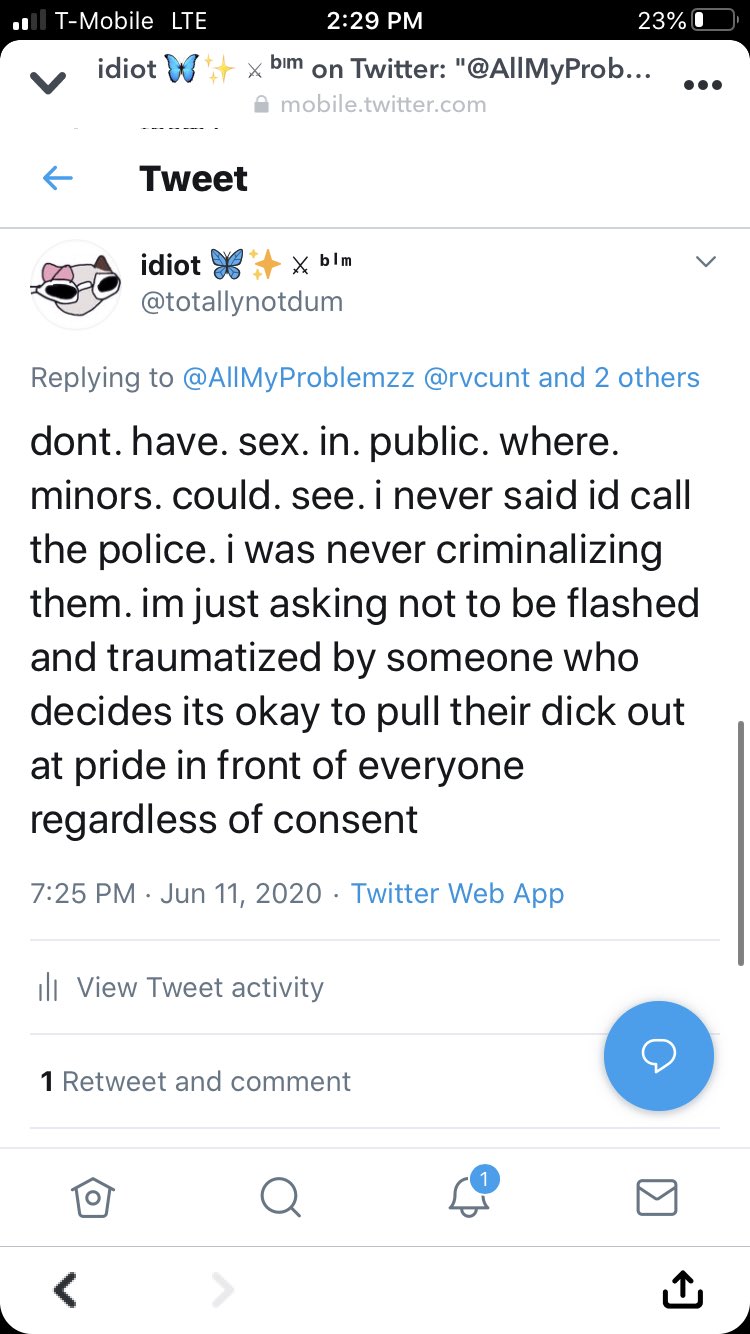This screenshot has width=750, height=1334.
Task: Expand tweet options caret menu
Action: coord(706,262)
